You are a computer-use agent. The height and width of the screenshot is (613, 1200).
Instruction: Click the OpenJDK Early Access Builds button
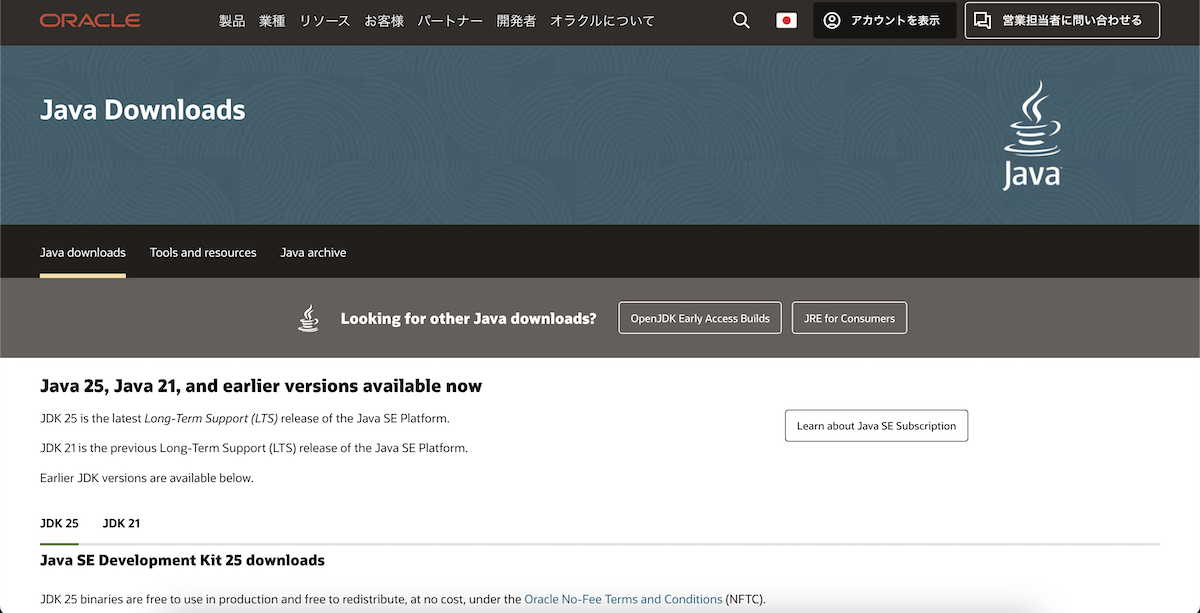pos(700,317)
